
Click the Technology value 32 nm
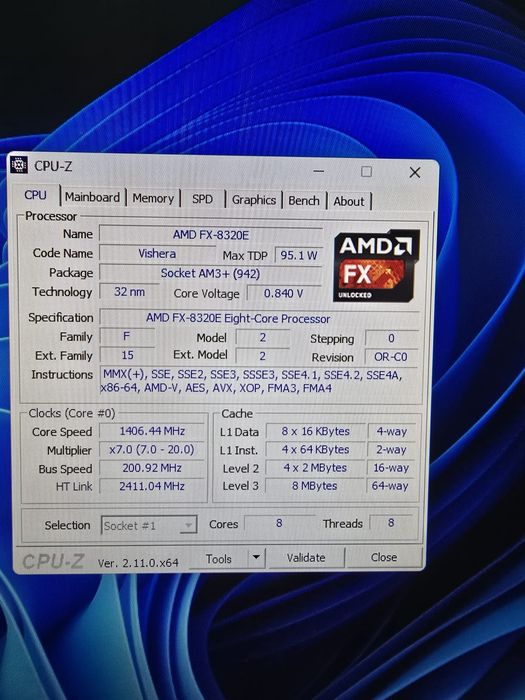click(x=129, y=292)
